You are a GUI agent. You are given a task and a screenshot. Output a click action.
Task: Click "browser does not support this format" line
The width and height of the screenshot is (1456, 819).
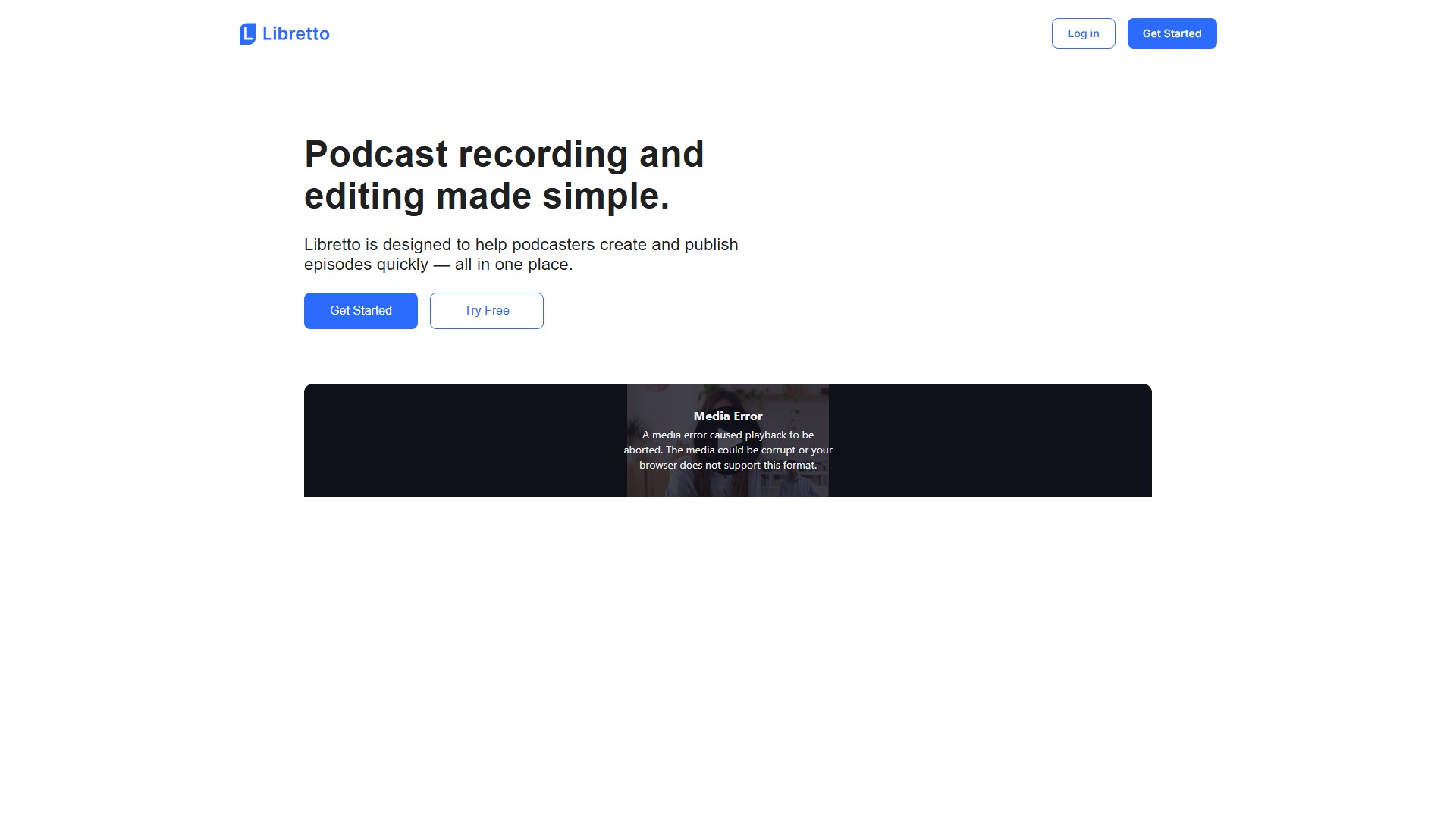tap(728, 465)
